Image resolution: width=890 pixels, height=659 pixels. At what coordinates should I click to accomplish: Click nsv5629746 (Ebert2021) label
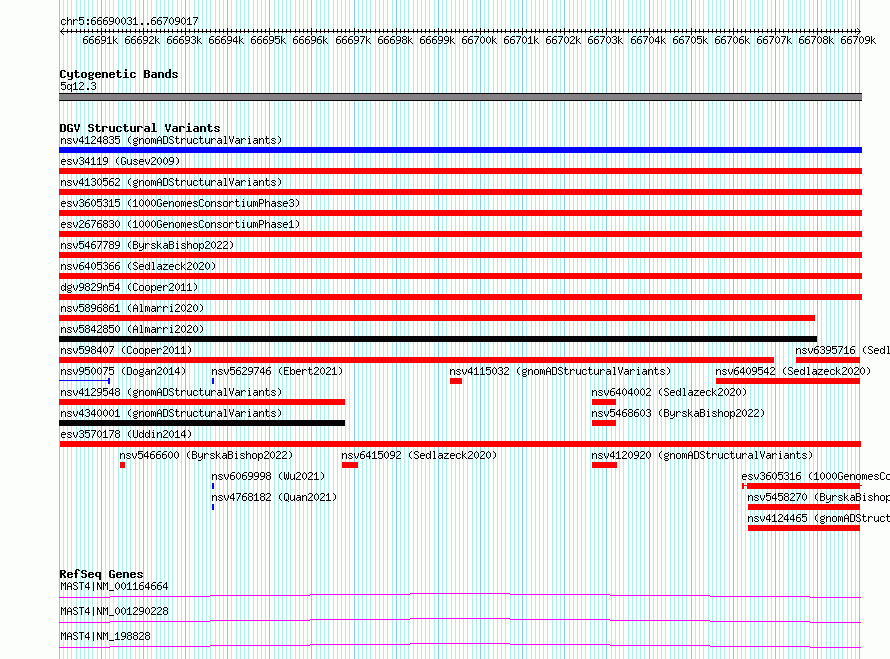click(x=277, y=371)
